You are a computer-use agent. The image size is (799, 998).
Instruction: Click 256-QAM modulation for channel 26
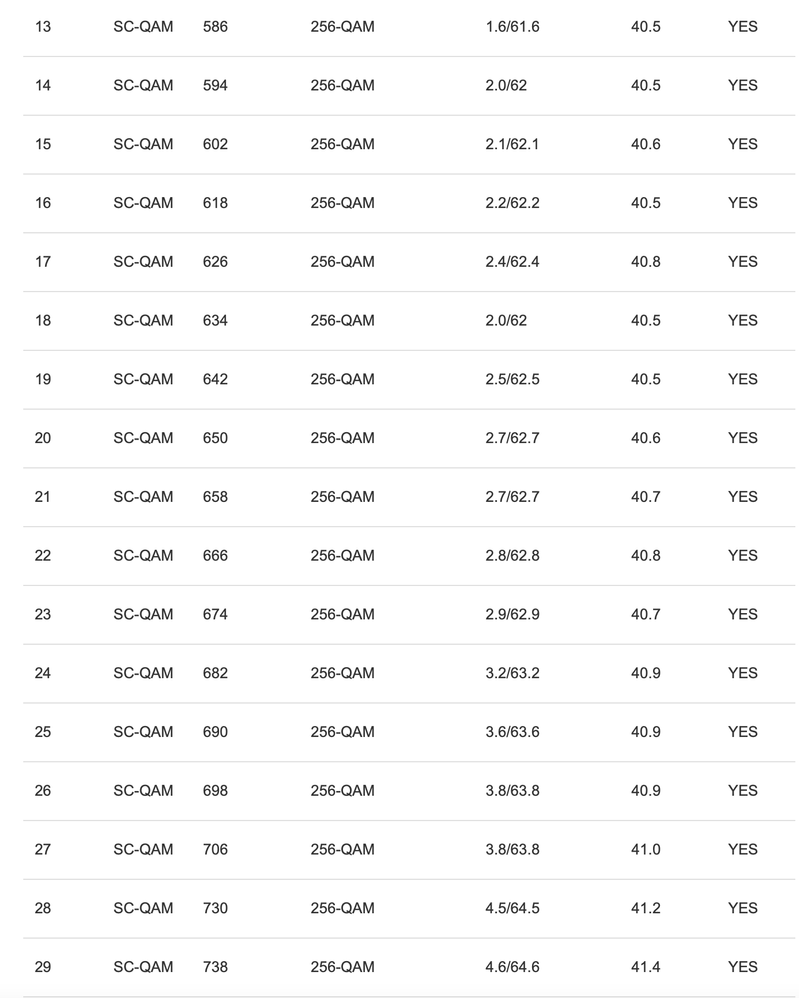(342, 791)
